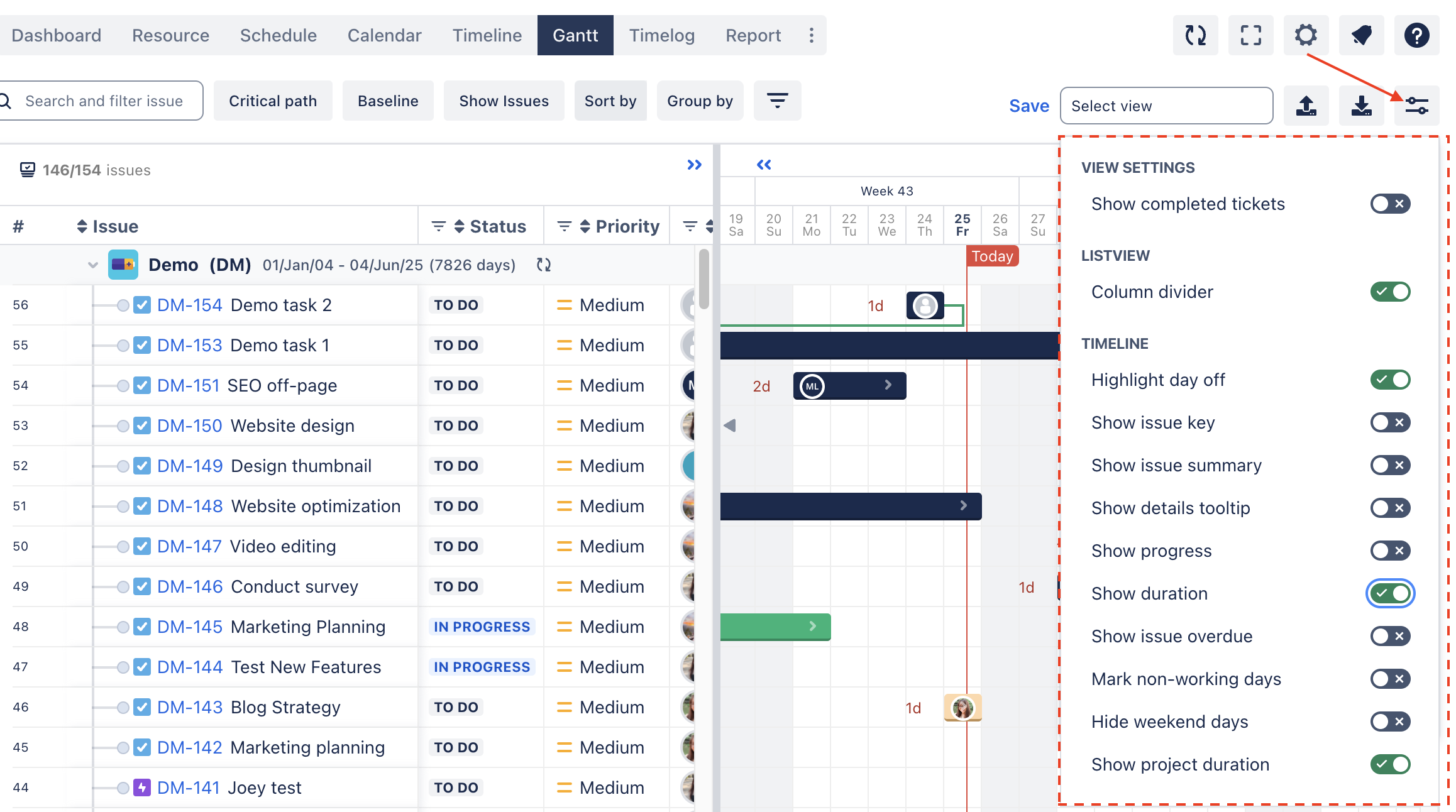Enable Show issue overdue switch
This screenshot has height=812, width=1456.
pos(1390,636)
